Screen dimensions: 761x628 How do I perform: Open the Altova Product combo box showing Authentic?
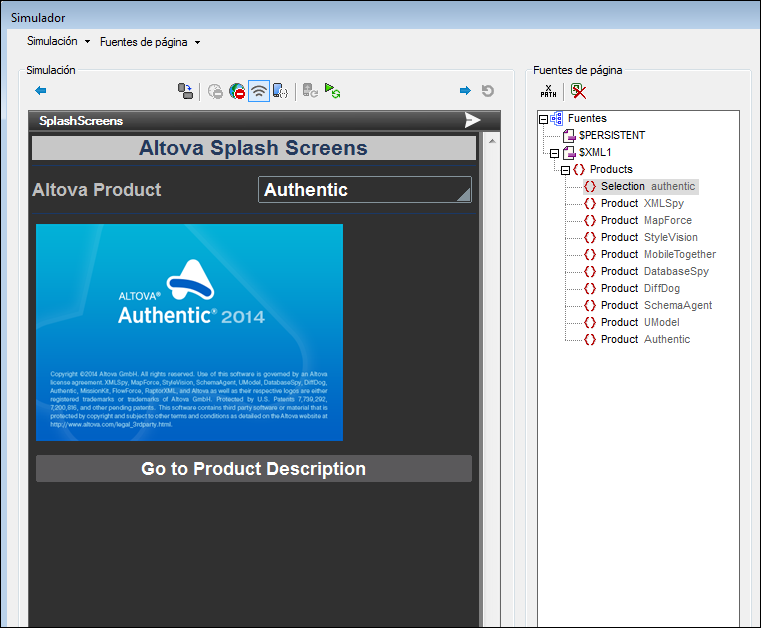point(365,190)
